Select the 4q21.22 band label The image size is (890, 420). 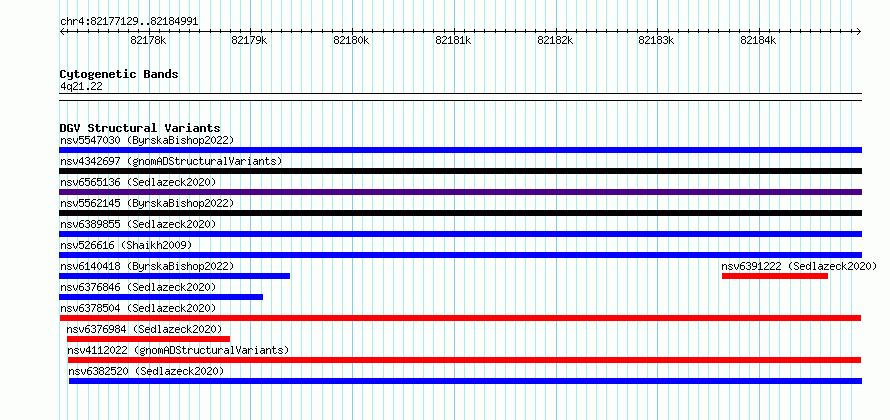(x=81, y=87)
